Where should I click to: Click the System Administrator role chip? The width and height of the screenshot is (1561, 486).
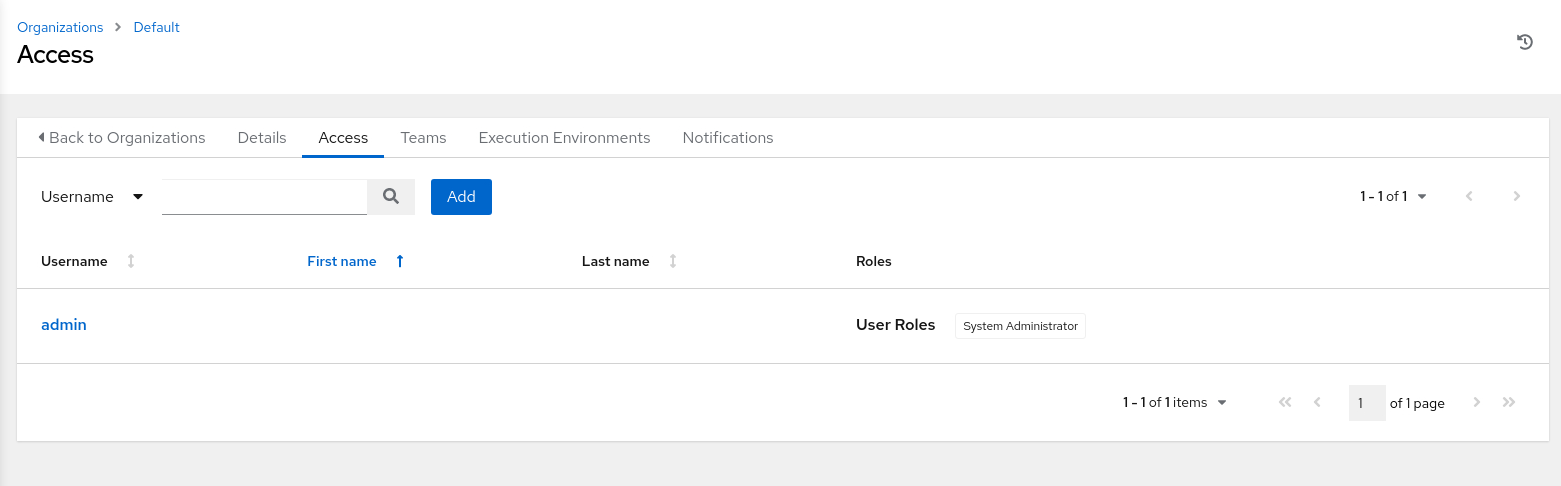(x=1020, y=326)
